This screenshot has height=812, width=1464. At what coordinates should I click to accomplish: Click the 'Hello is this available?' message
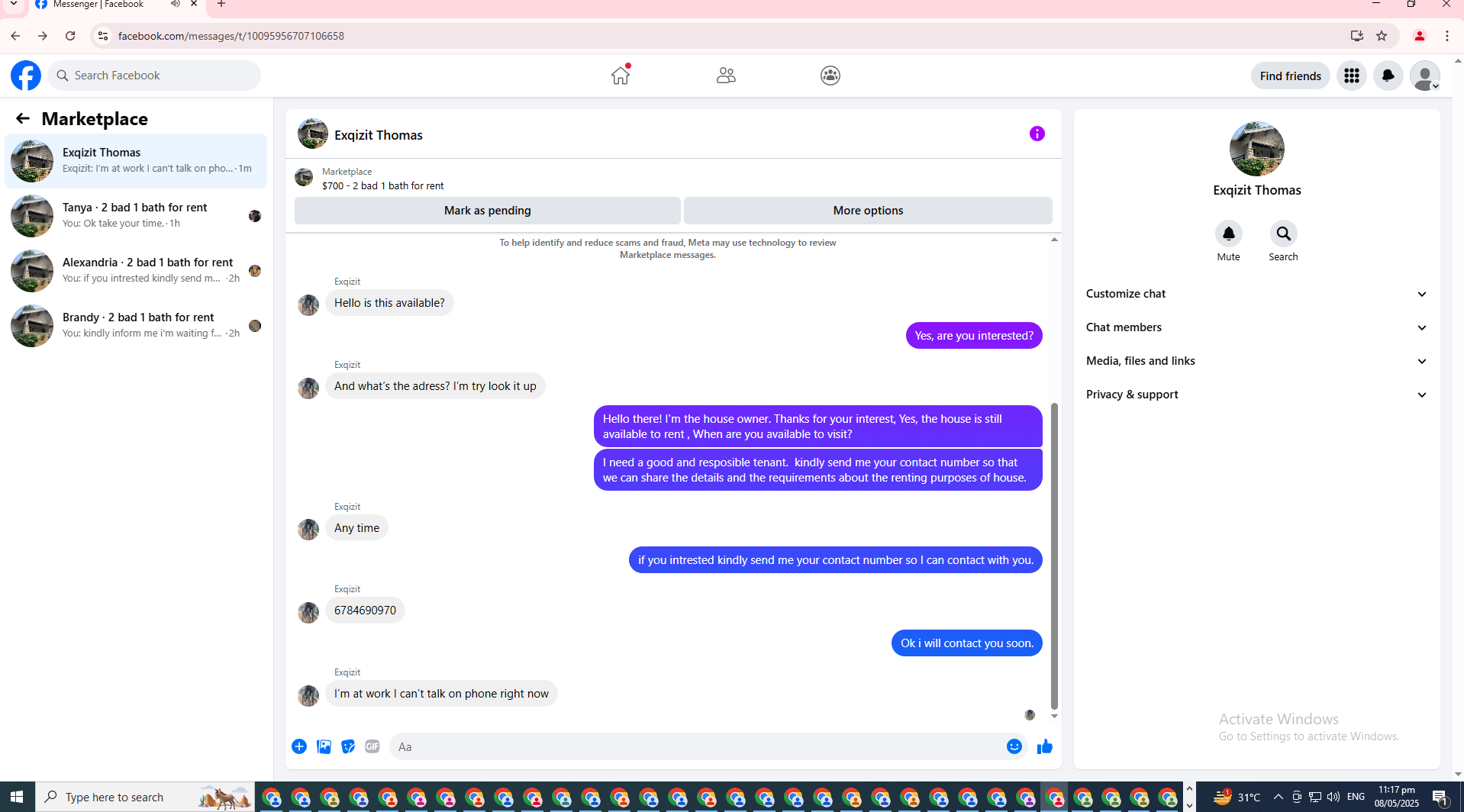pyautogui.click(x=389, y=303)
